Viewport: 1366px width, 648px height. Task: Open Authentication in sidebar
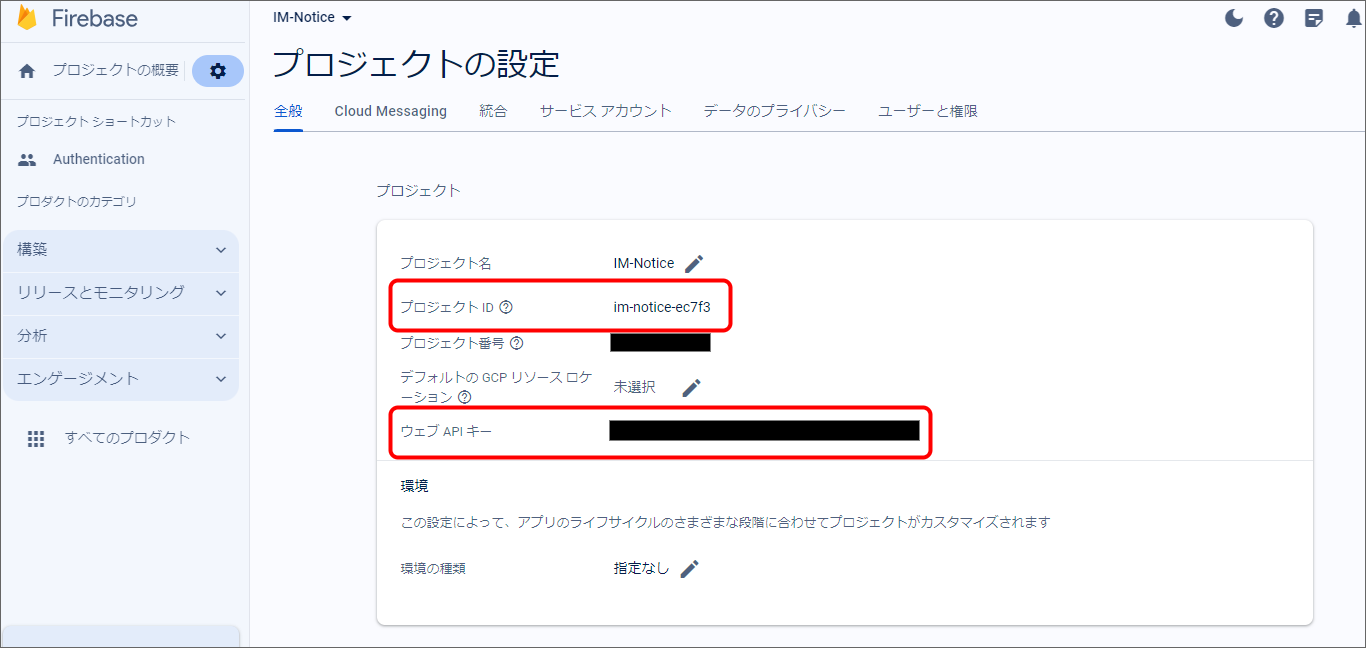(x=99, y=159)
